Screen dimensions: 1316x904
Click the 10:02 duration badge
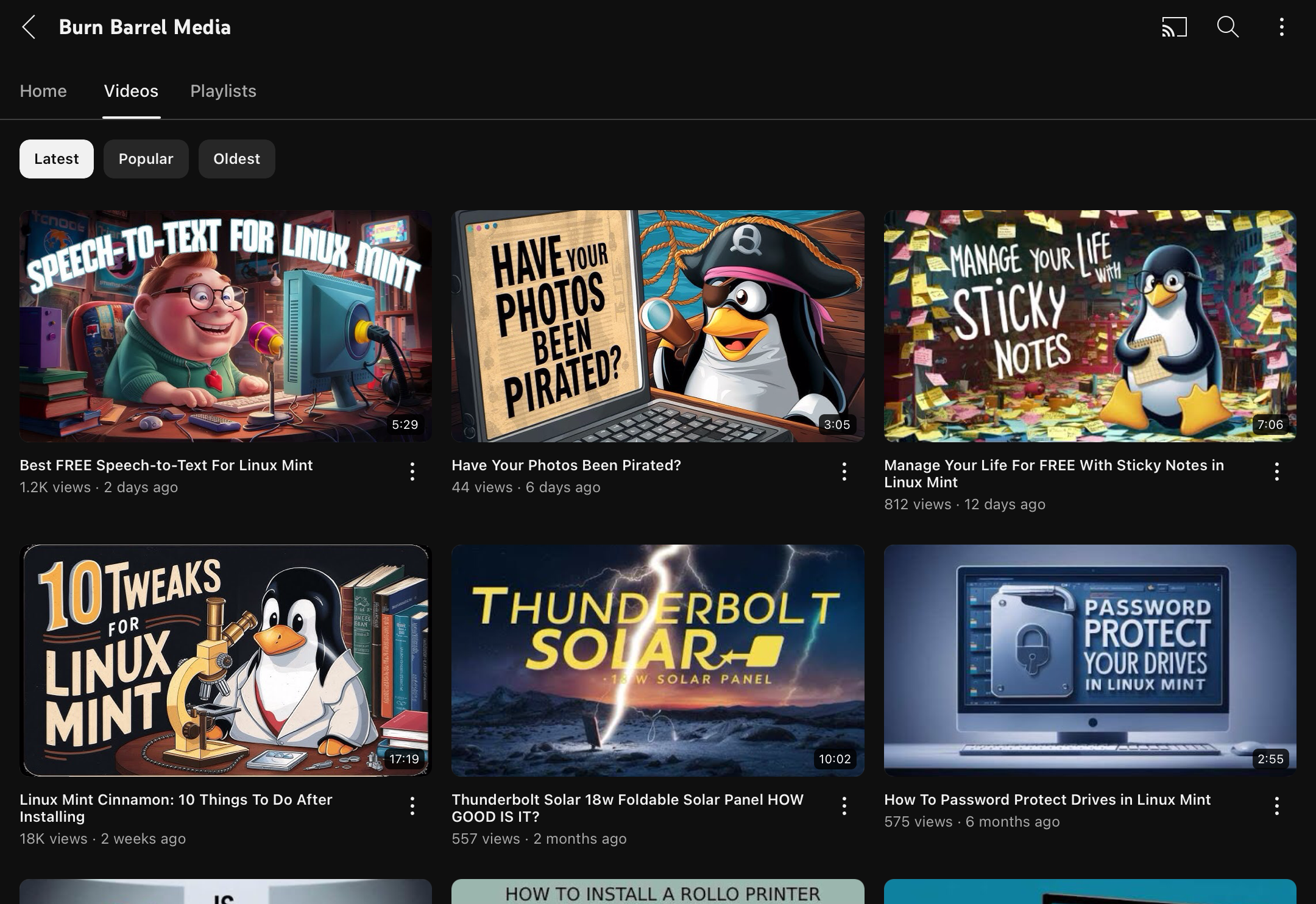(x=835, y=759)
